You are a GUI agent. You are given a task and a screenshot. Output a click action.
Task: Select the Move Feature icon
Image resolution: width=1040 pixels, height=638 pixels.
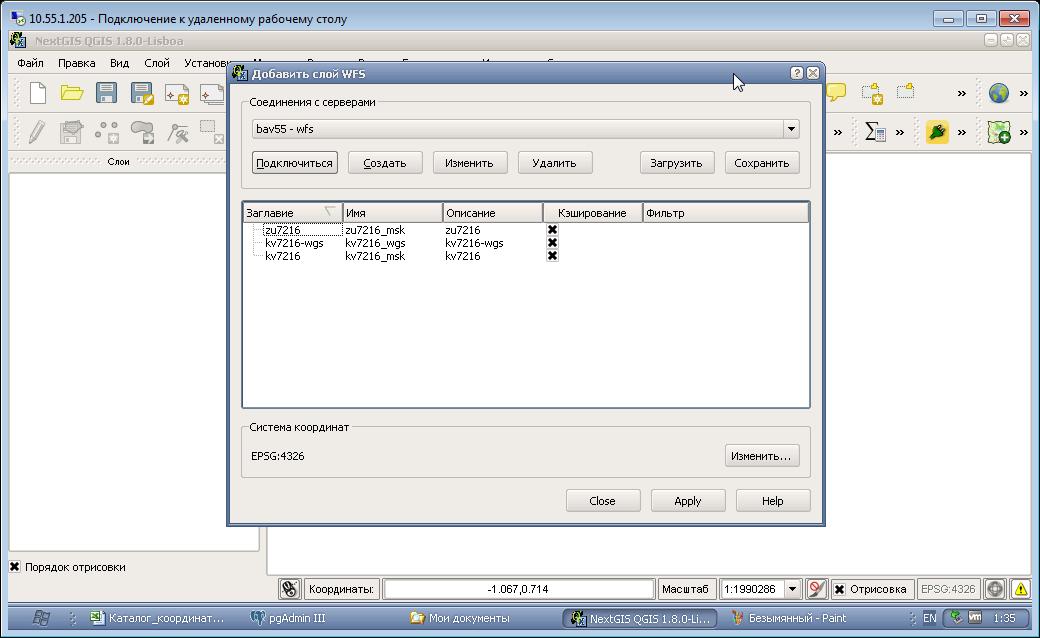pyautogui.click(x=143, y=132)
